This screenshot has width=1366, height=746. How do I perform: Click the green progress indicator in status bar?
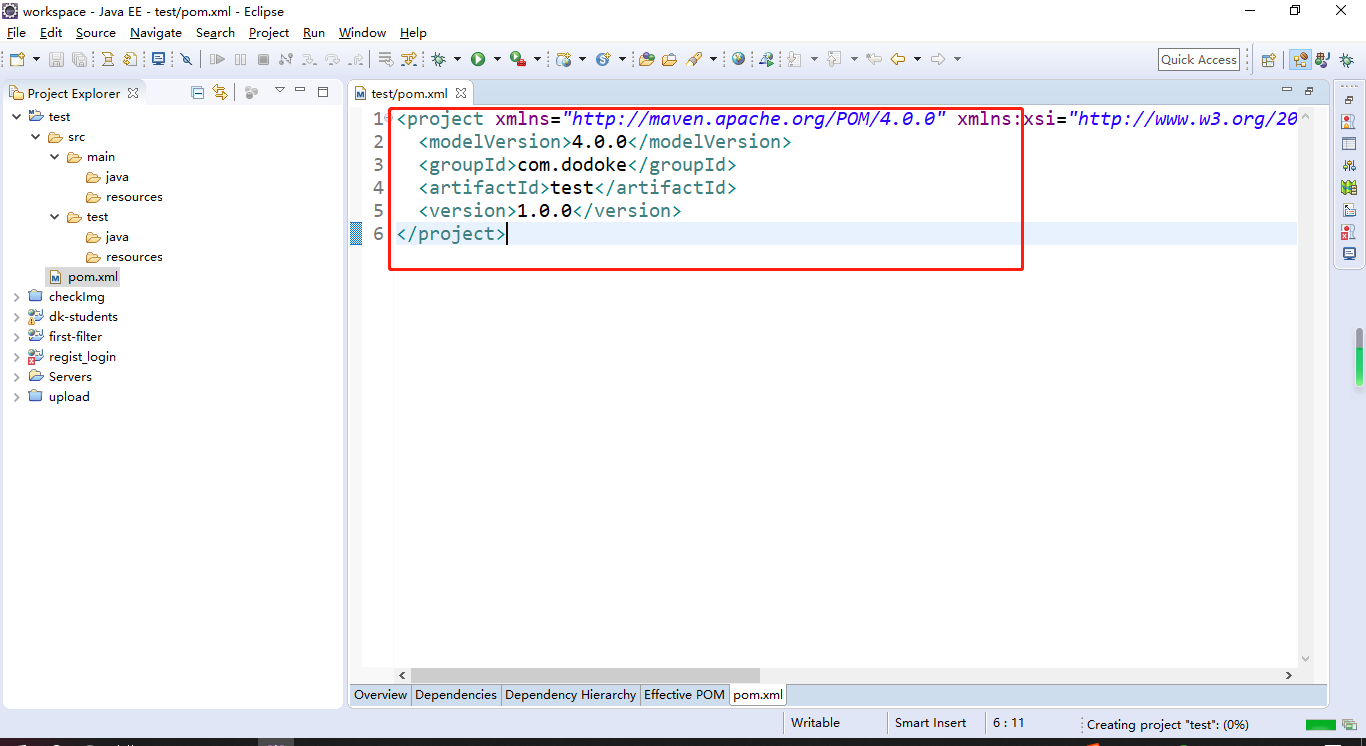pyautogui.click(x=1320, y=724)
